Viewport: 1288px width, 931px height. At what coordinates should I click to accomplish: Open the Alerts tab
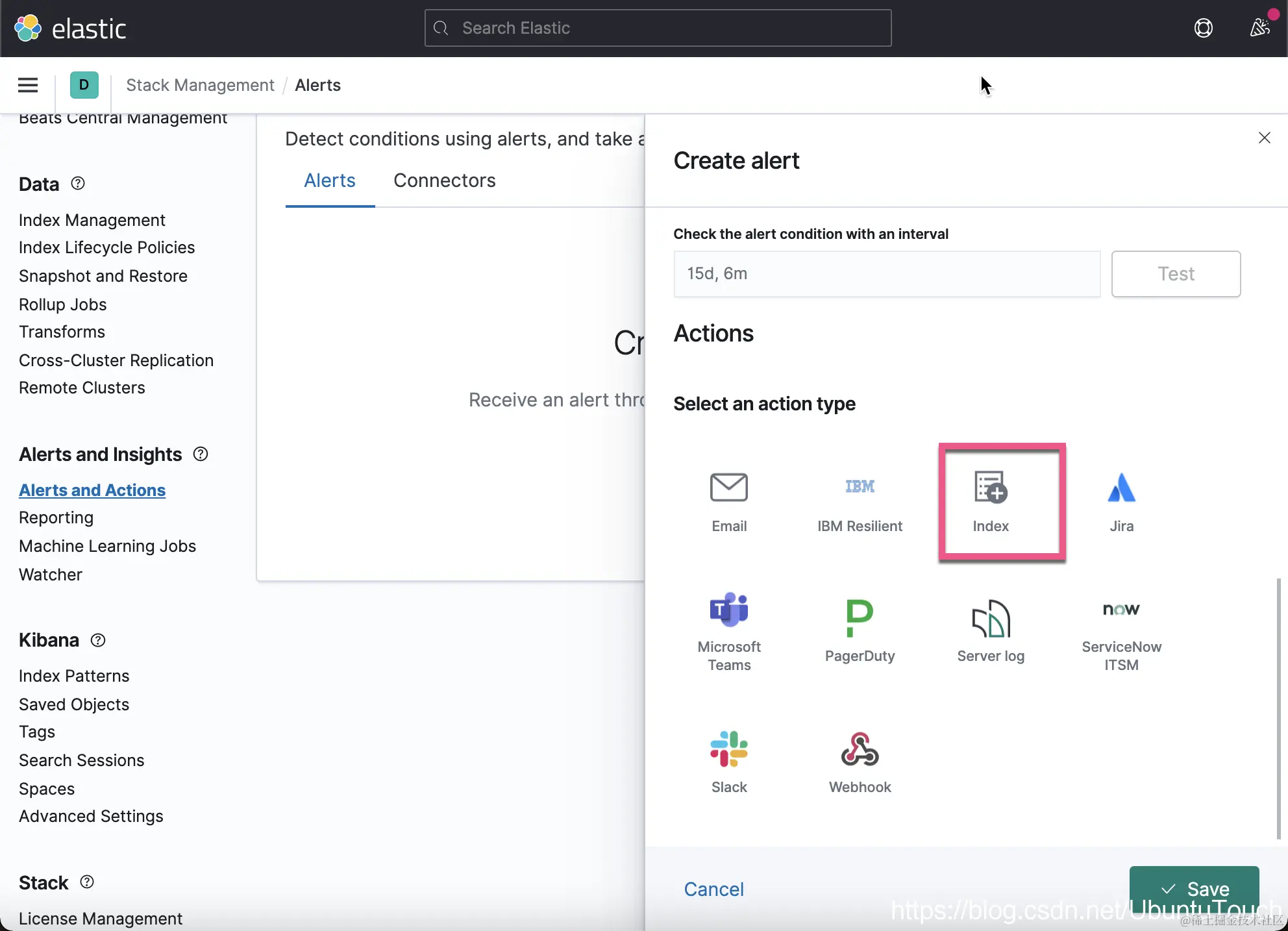click(330, 180)
